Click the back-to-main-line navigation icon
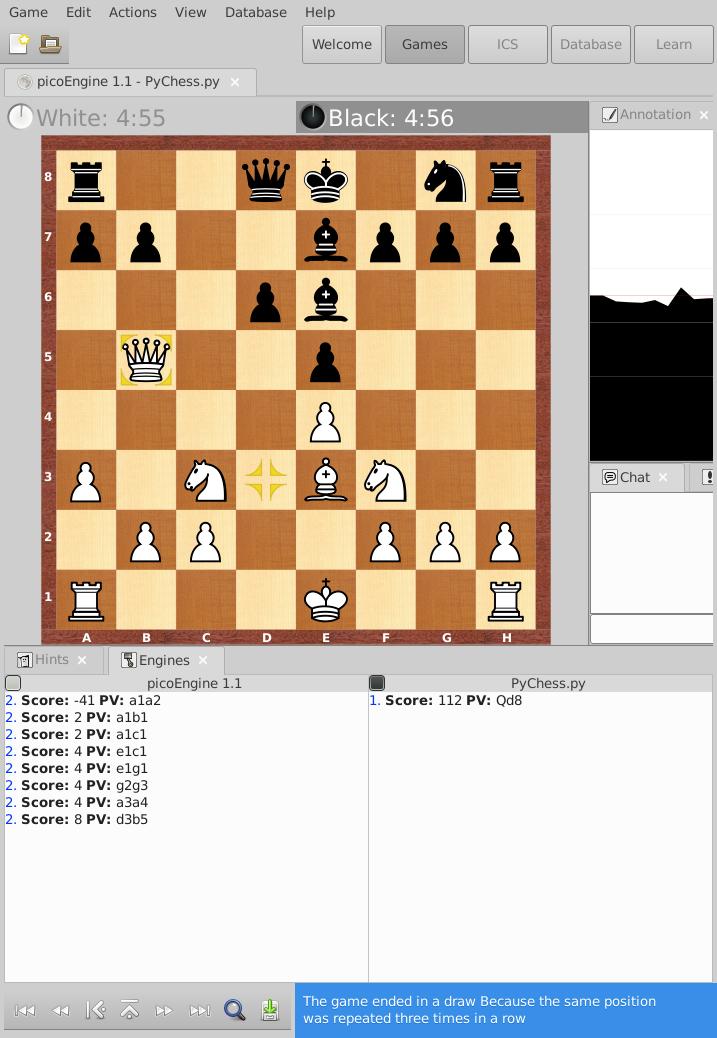The width and height of the screenshot is (717, 1038). pos(95,1010)
